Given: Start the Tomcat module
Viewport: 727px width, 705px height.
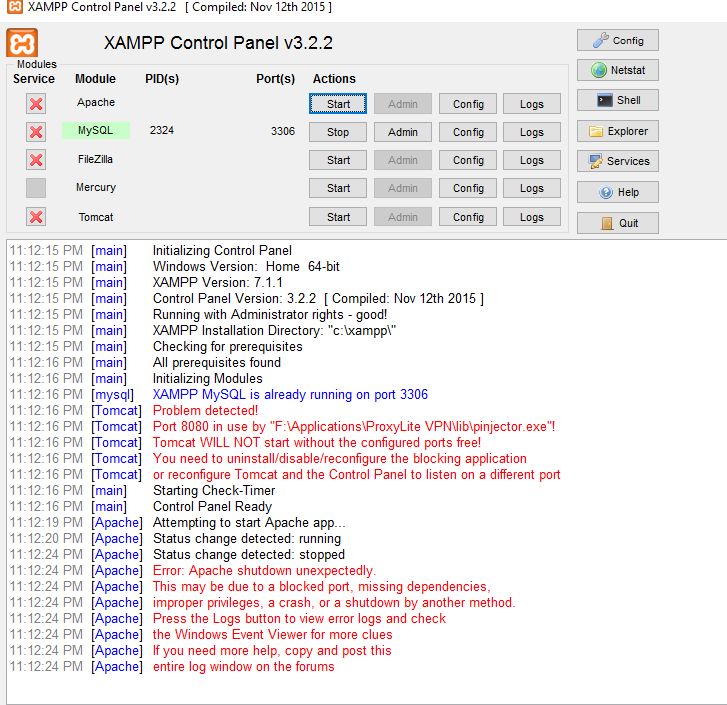Looking at the screenshot, I should click(338, 216).
